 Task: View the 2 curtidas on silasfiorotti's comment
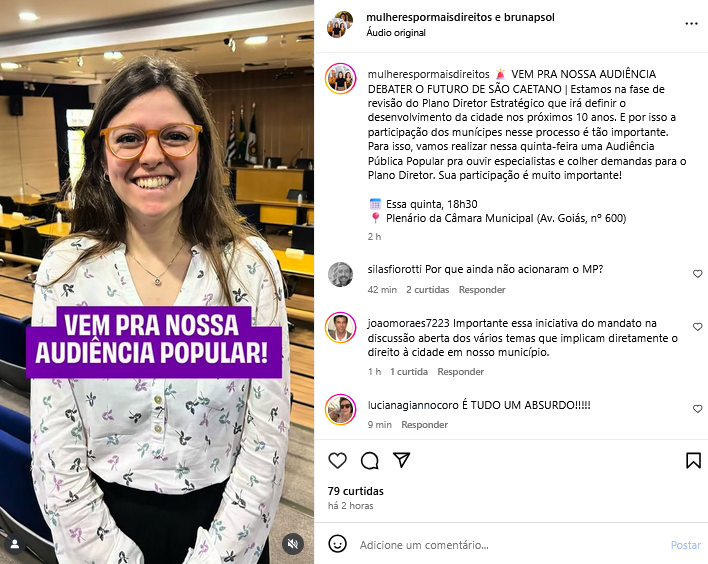click(x=428, y=289)
